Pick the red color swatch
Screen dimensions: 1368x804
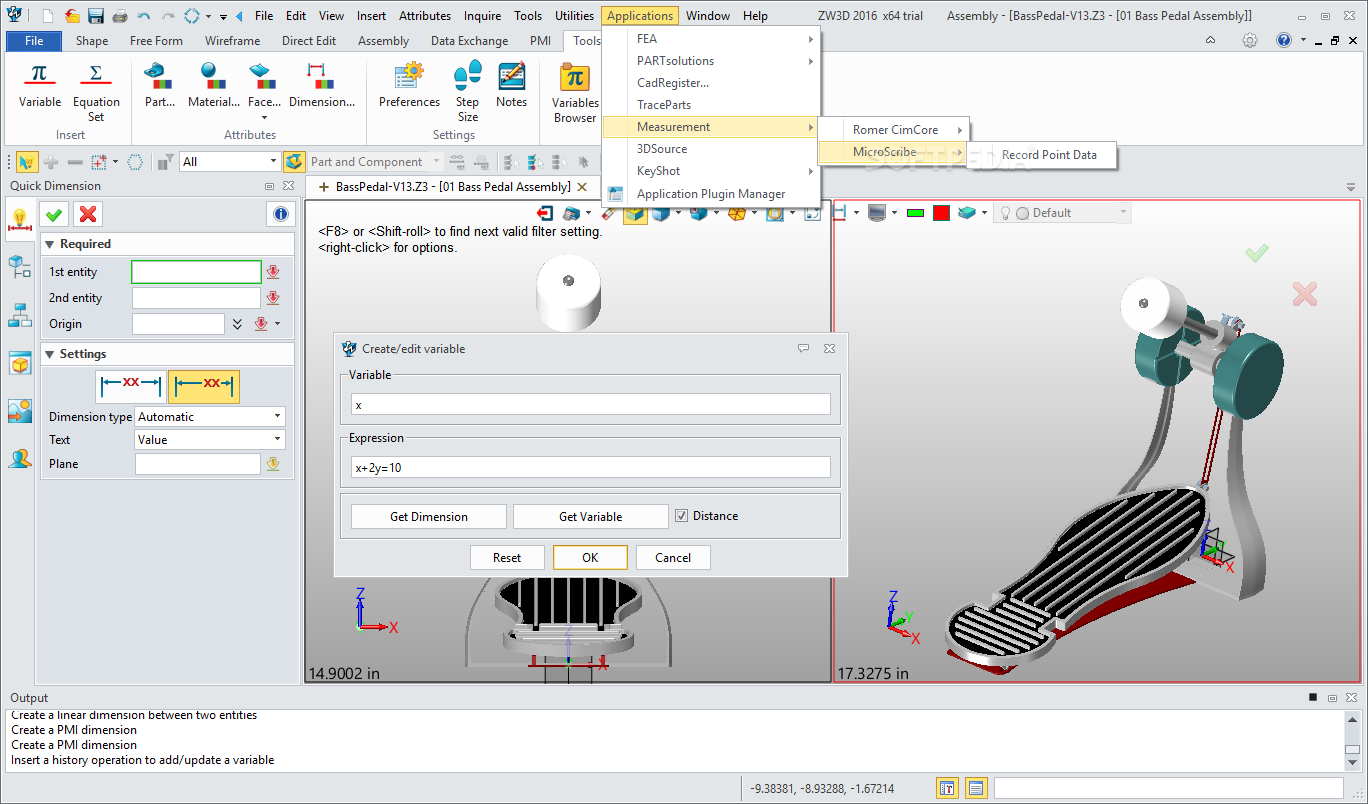pos(941,213)
